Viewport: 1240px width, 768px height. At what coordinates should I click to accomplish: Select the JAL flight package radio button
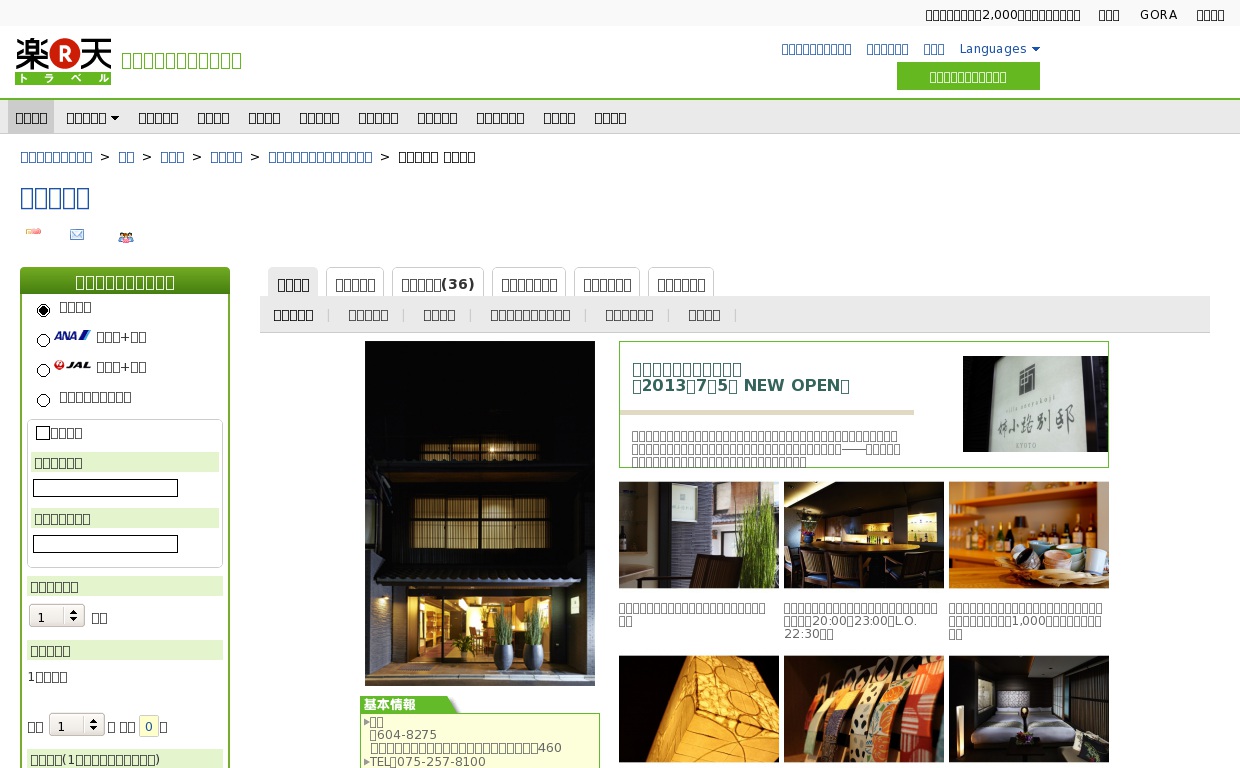(43, 370)
